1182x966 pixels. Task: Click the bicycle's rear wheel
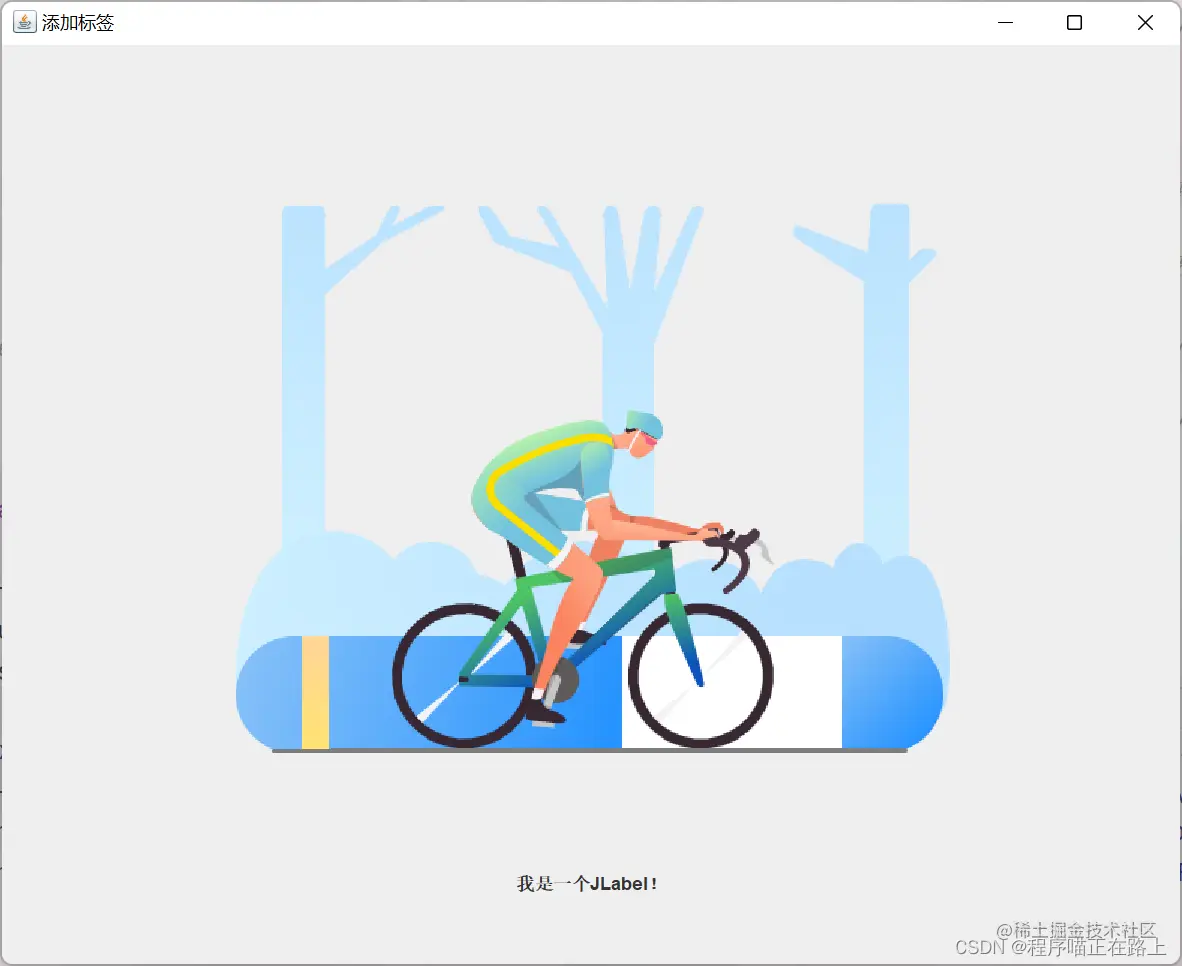click(464, 675)
